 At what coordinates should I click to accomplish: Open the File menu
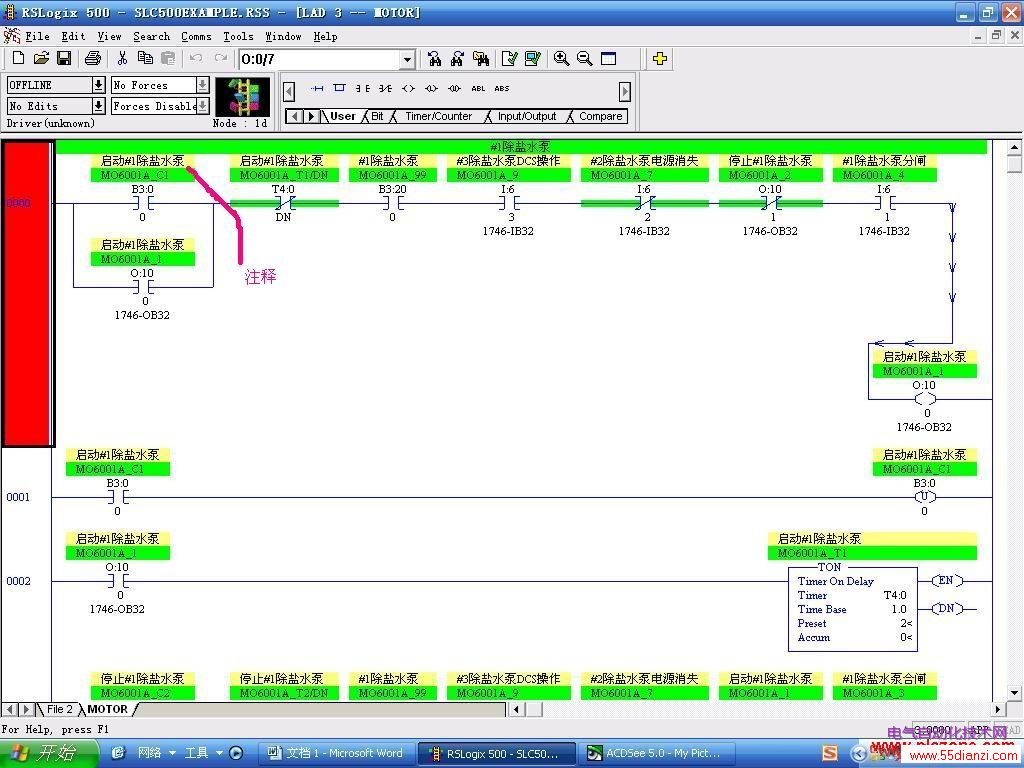pos(37,37)
